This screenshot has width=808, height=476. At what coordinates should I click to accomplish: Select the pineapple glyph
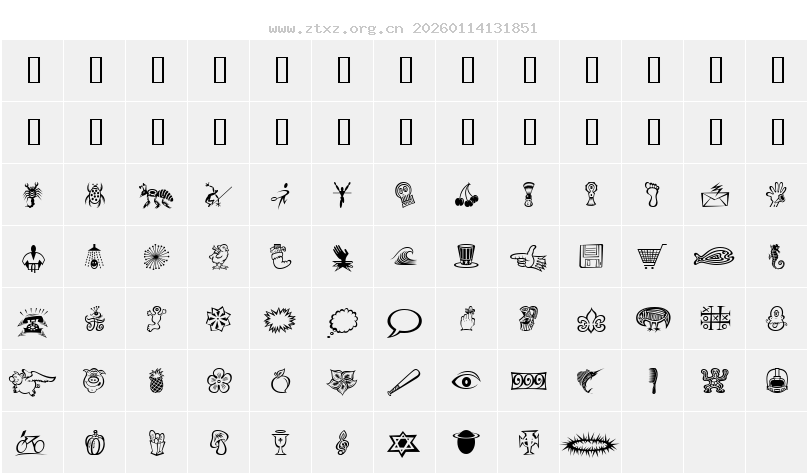coord(157,381)
